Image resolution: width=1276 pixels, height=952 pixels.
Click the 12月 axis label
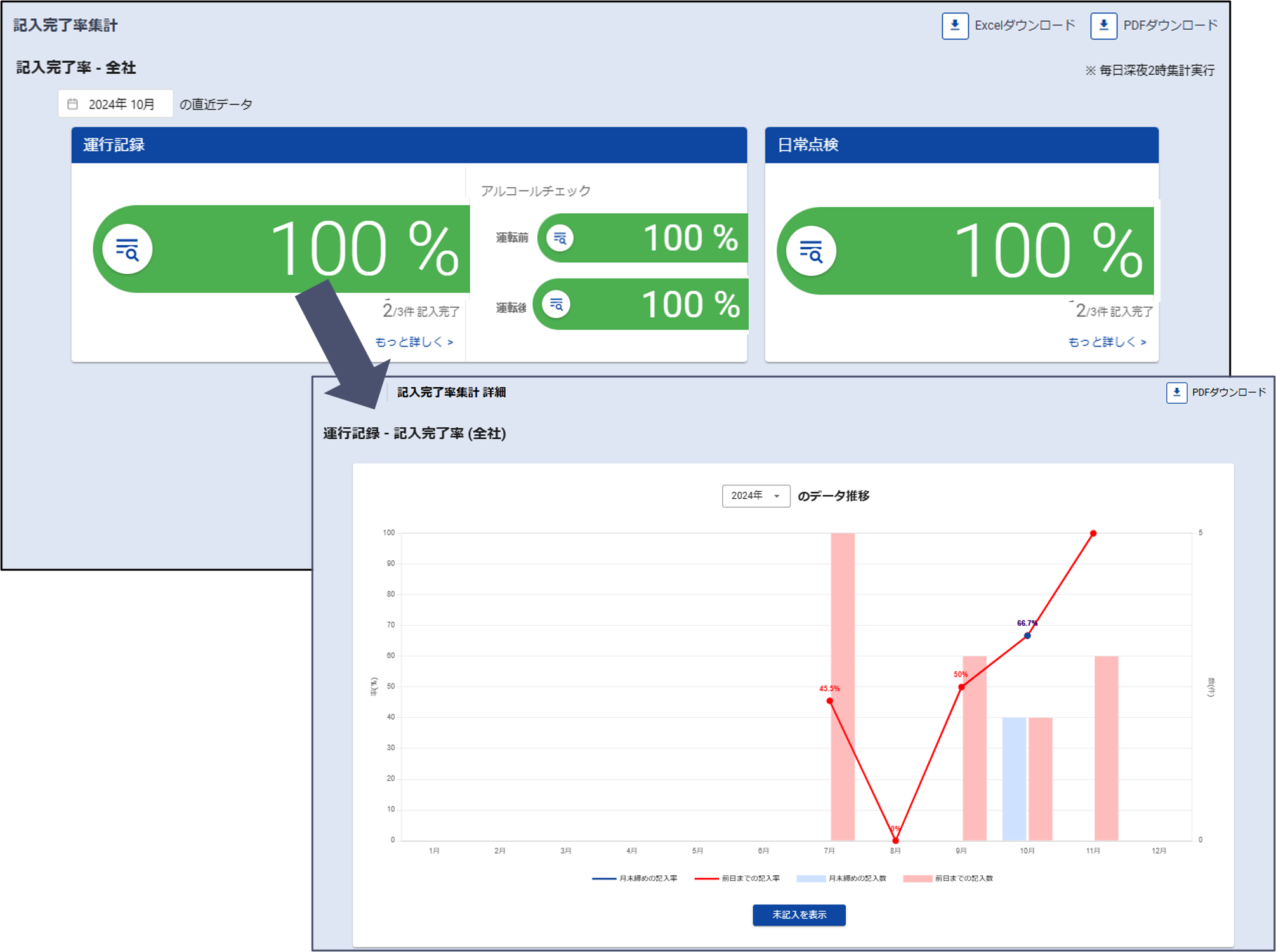coord(1159,850)
